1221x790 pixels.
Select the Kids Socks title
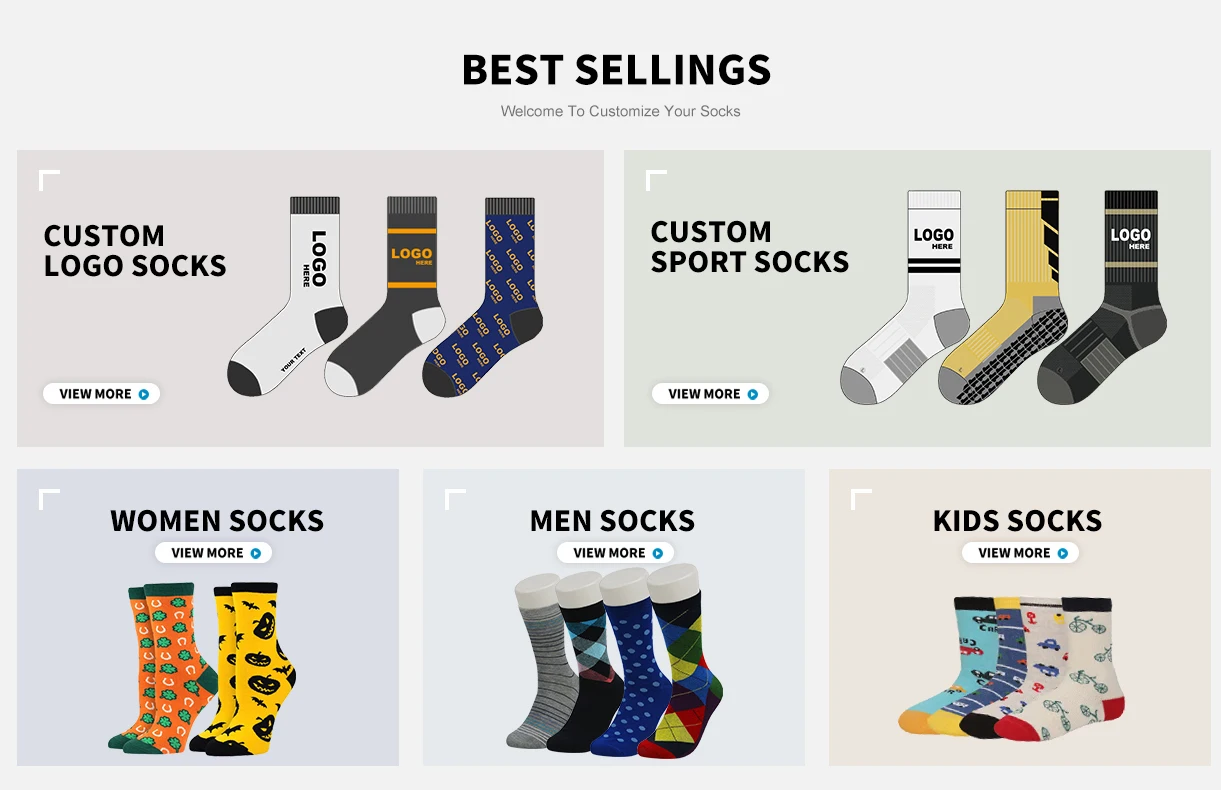tap(1017, 521)
